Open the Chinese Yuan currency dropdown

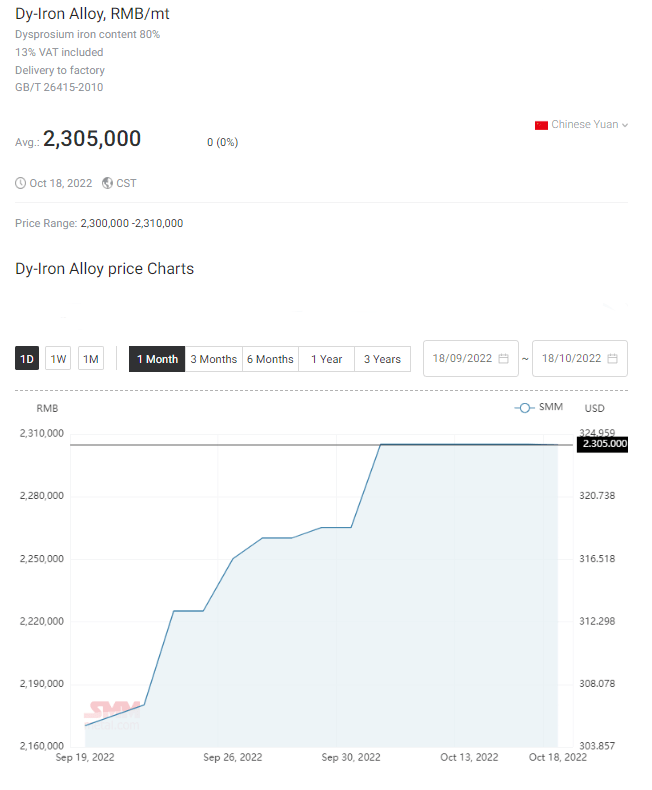(581, 124)
